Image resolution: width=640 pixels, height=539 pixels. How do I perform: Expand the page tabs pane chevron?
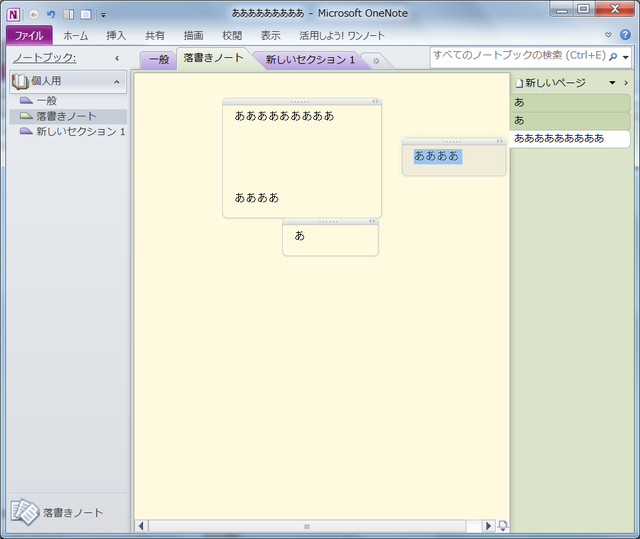point(626,83)
